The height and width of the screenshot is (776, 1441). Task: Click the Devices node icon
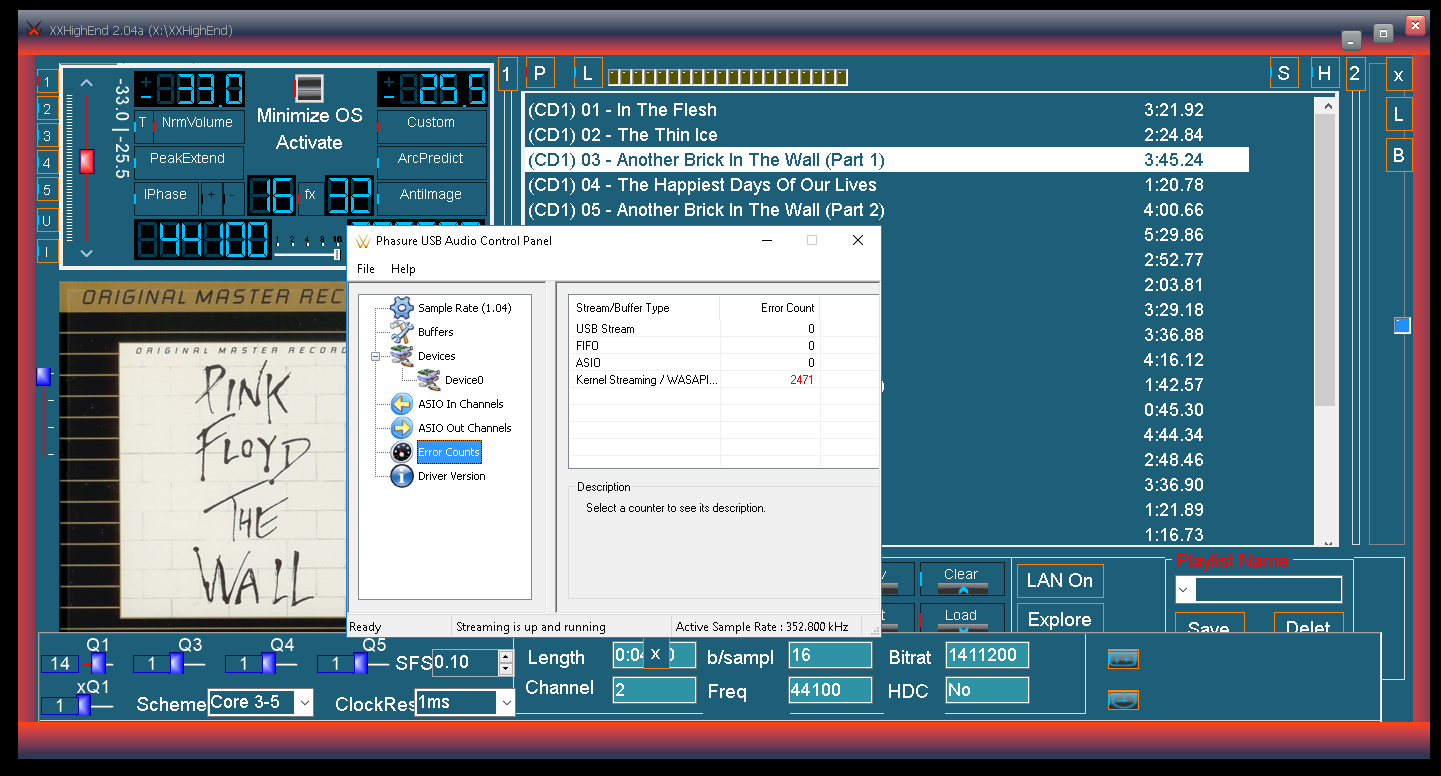[x=401, y=356]
